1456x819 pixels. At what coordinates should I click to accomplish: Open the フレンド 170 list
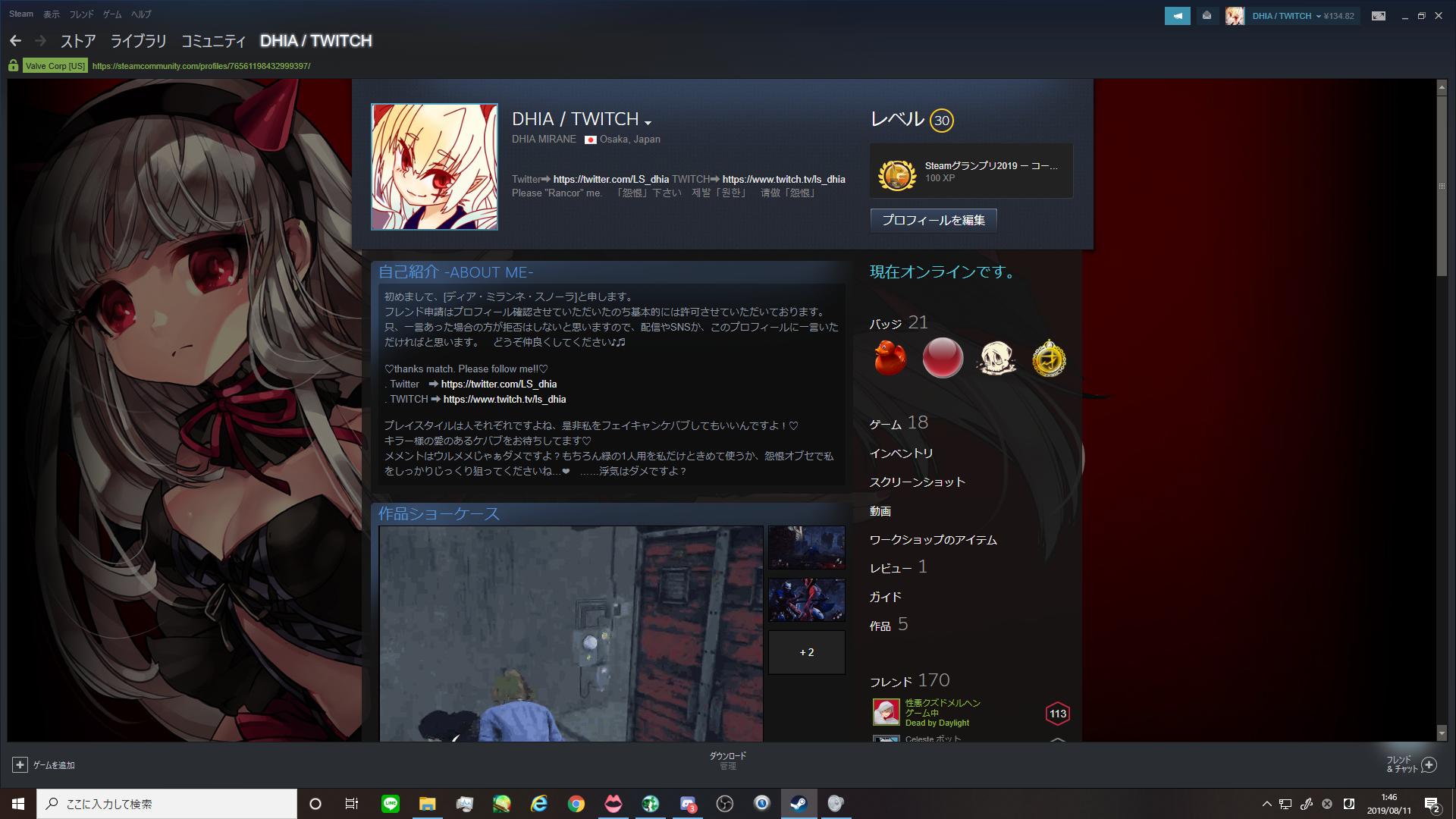point(910,681)
